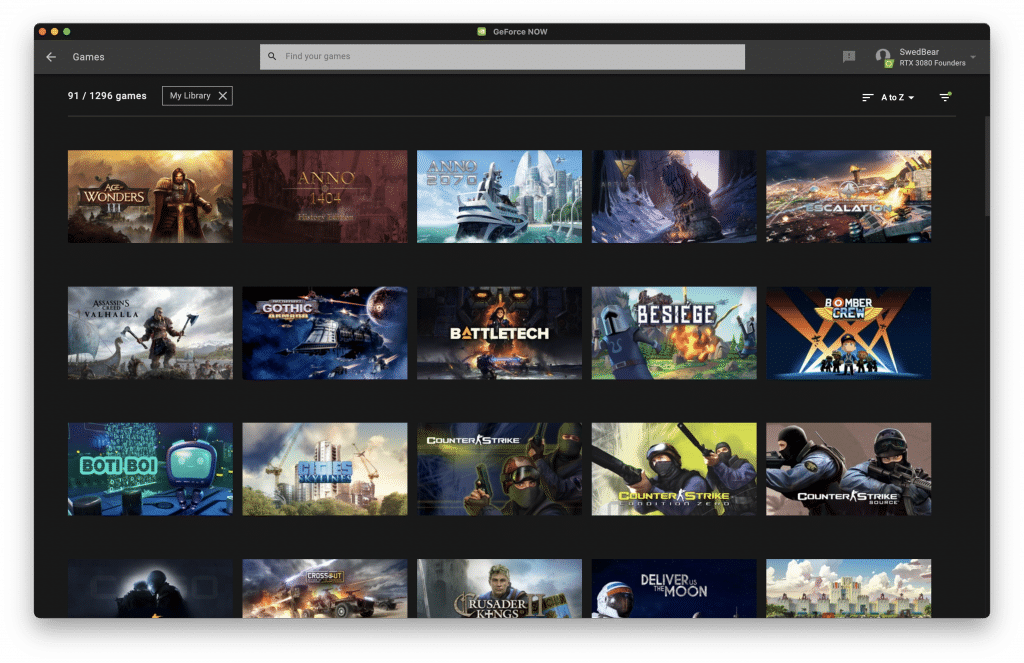The height and width of the screenshot is (663, 1024).
Task: Select the Crusader Kings II thumbnail
Action: pos(500,589)
